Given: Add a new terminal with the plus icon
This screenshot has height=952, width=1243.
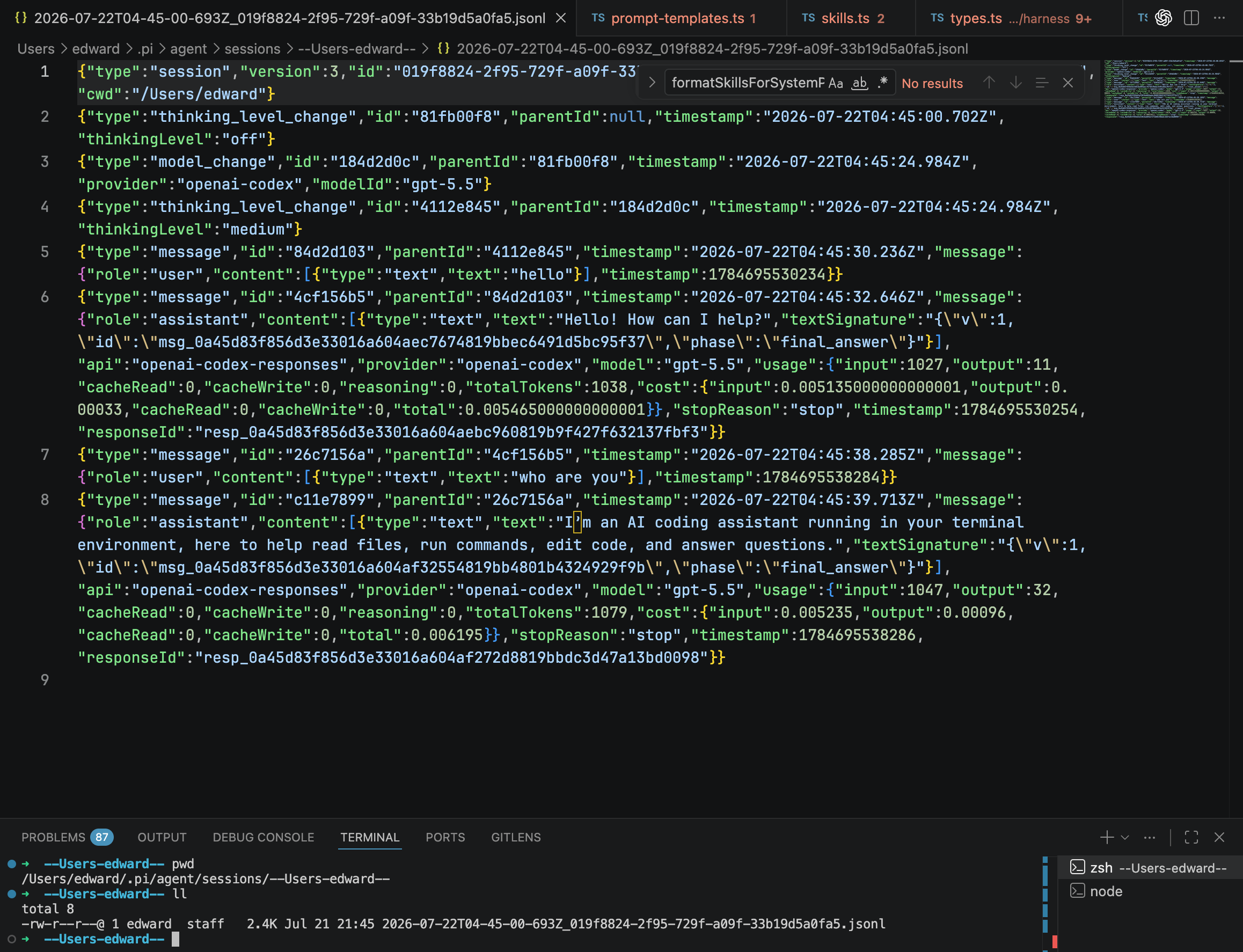Looking at the screenshot, I should click(1106, 837).
